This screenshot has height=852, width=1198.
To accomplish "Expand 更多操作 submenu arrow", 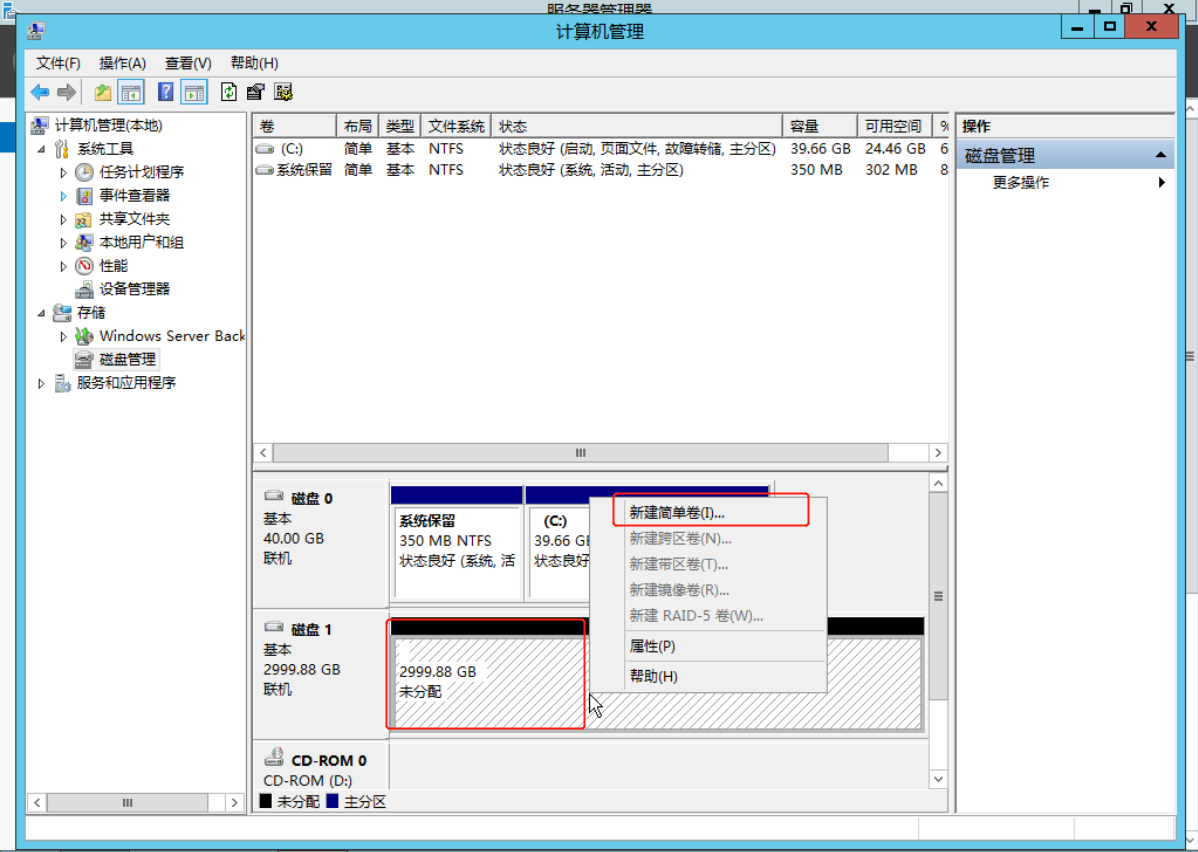I will [1162, 183].
